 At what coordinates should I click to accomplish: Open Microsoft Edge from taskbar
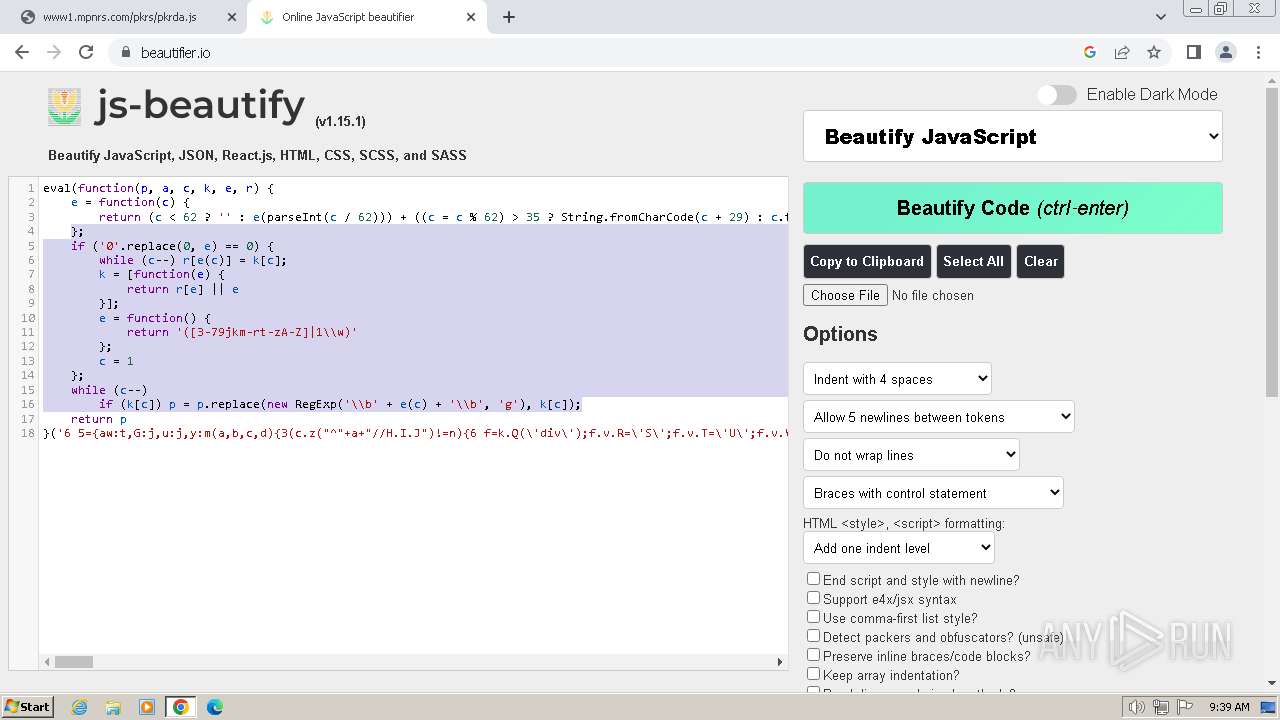pyautogui.click(x=215, y=707)
